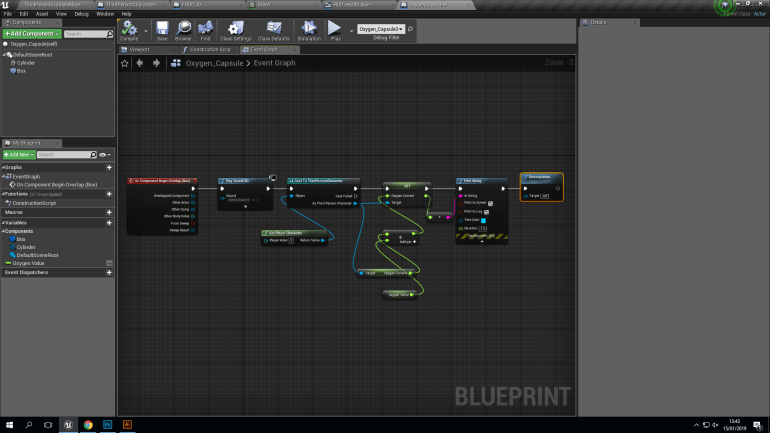
Task: Open the Windows Start menu
Action: coord(9,425)
